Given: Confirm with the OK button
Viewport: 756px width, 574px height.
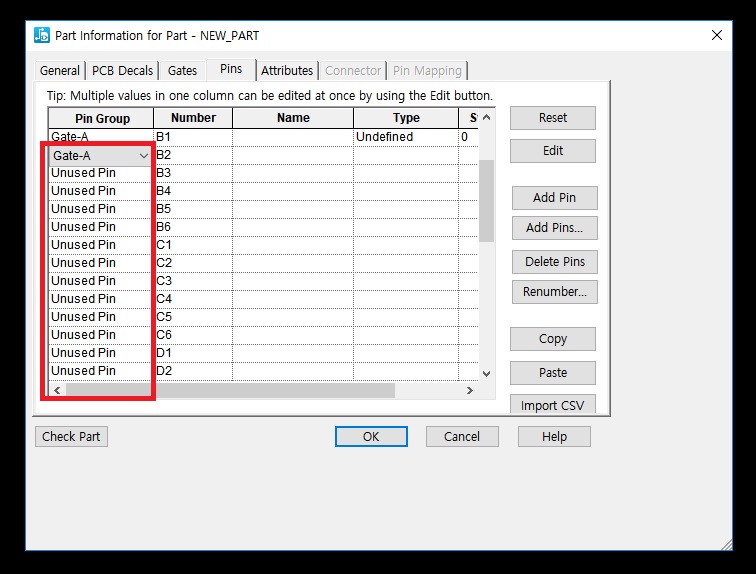Looking at the screenshot, I should (371, 437).
